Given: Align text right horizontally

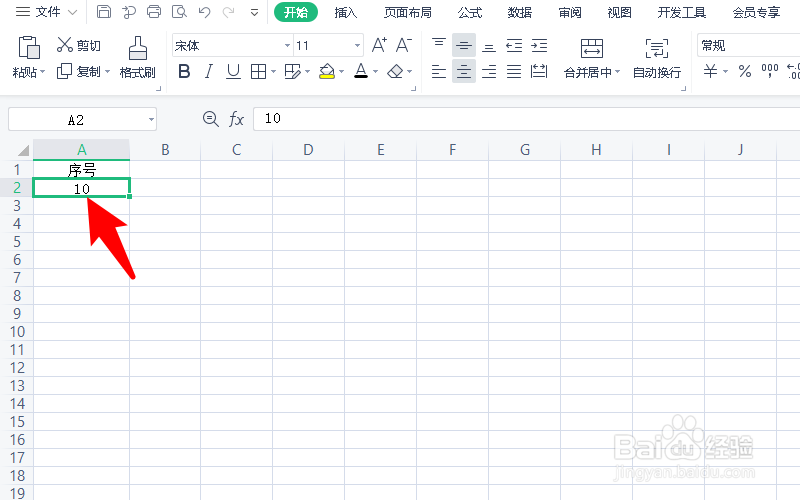Looking at the screenshot, I should [x=489, y=71].
